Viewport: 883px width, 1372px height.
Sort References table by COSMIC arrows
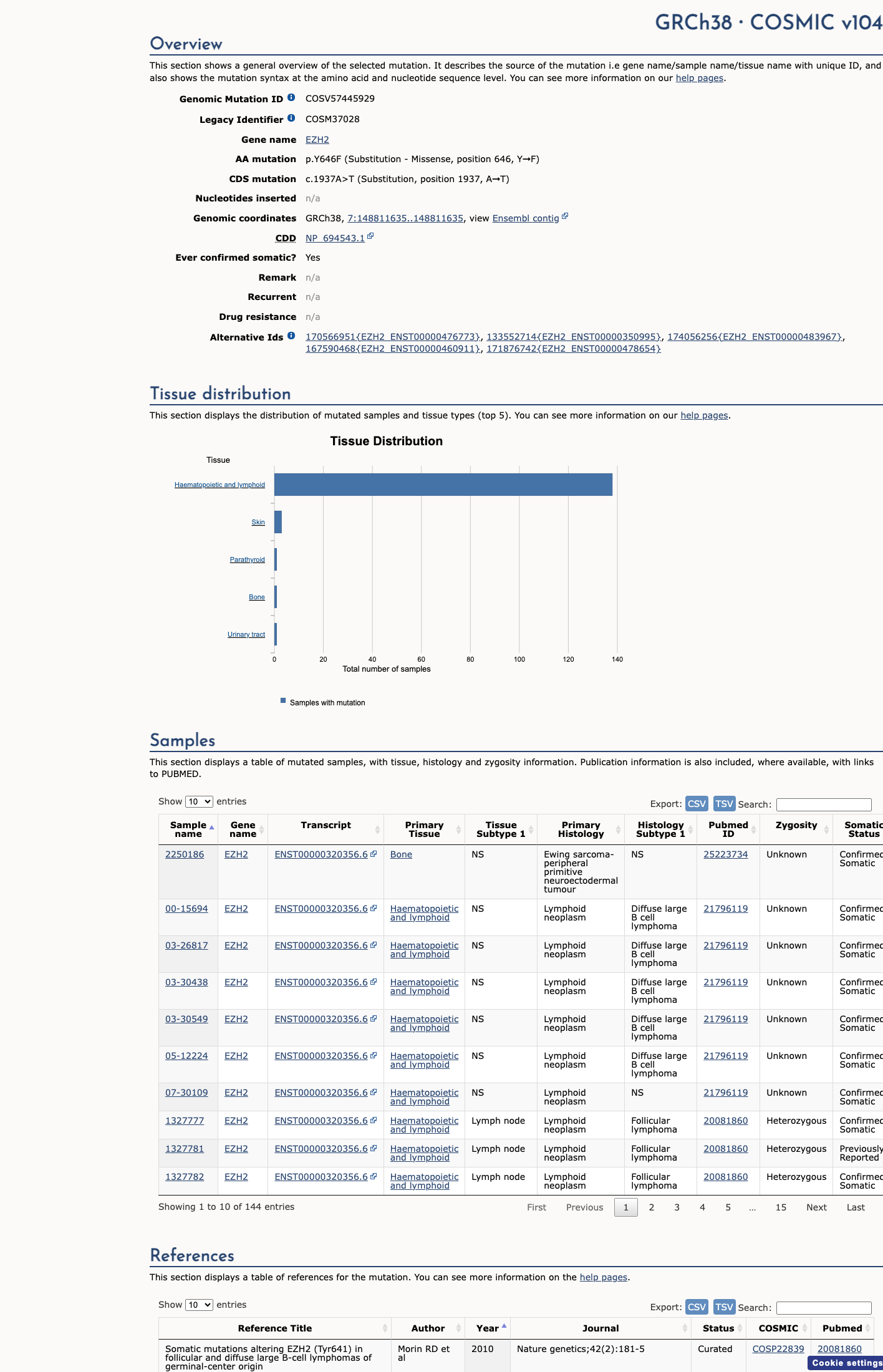[804, 1328]
